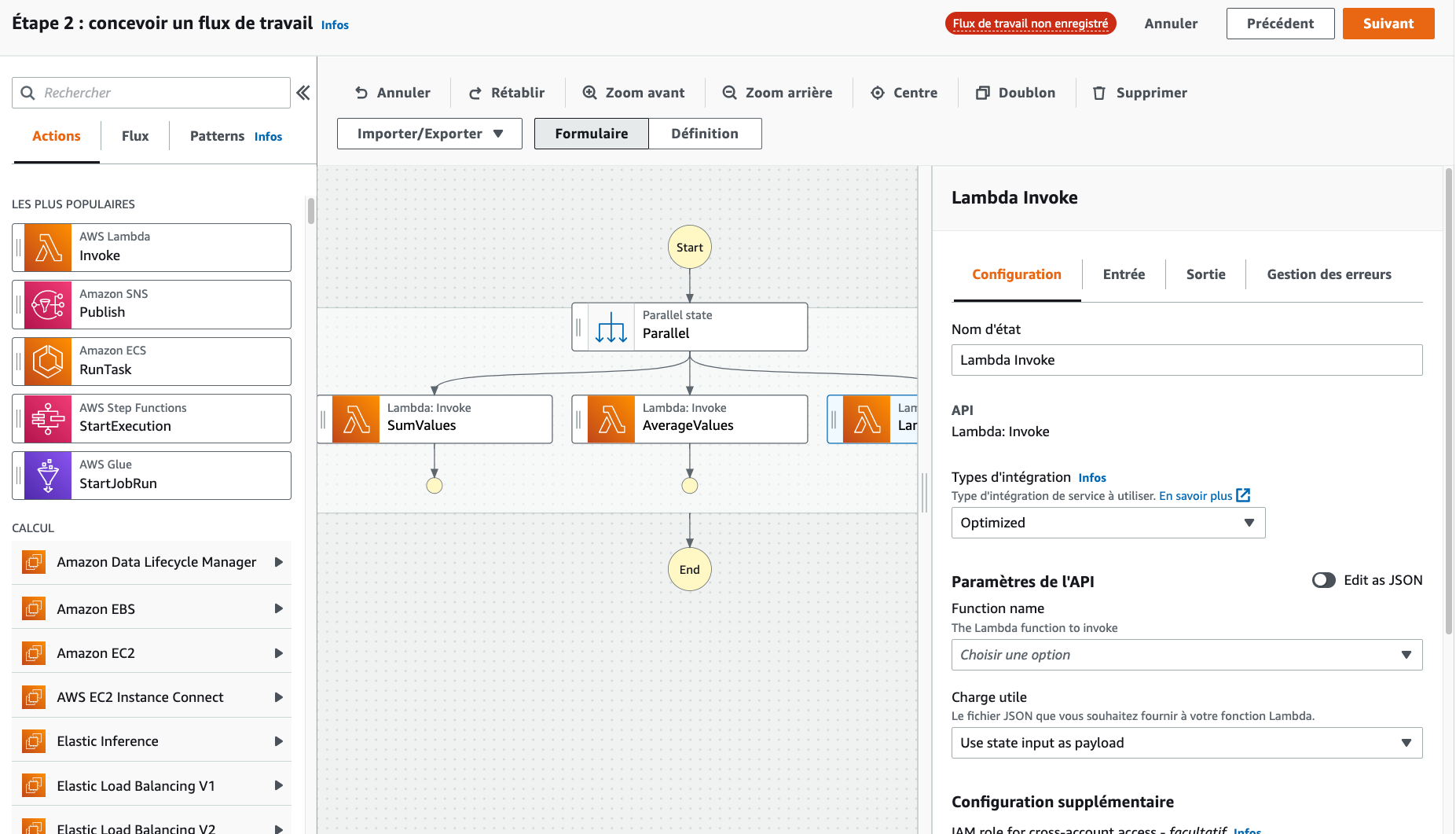Collapse the left actions panel with double chevron
1456x834 pixels.
pyautogui.click(x=303, y=93)
